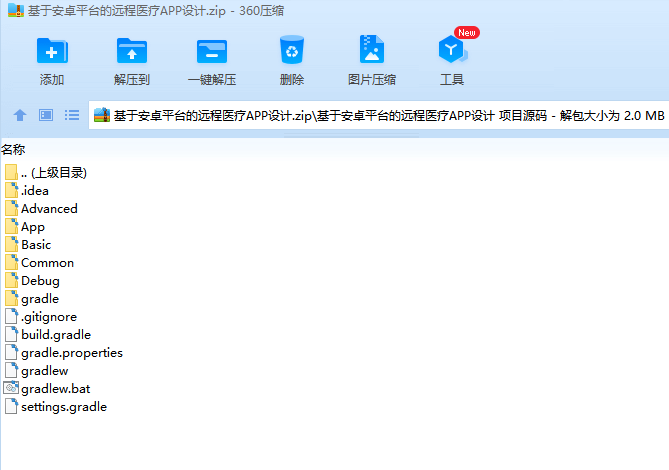Click the gradlew file icon
The height and width of the screenshot is (470, 669).
point(12,370)
